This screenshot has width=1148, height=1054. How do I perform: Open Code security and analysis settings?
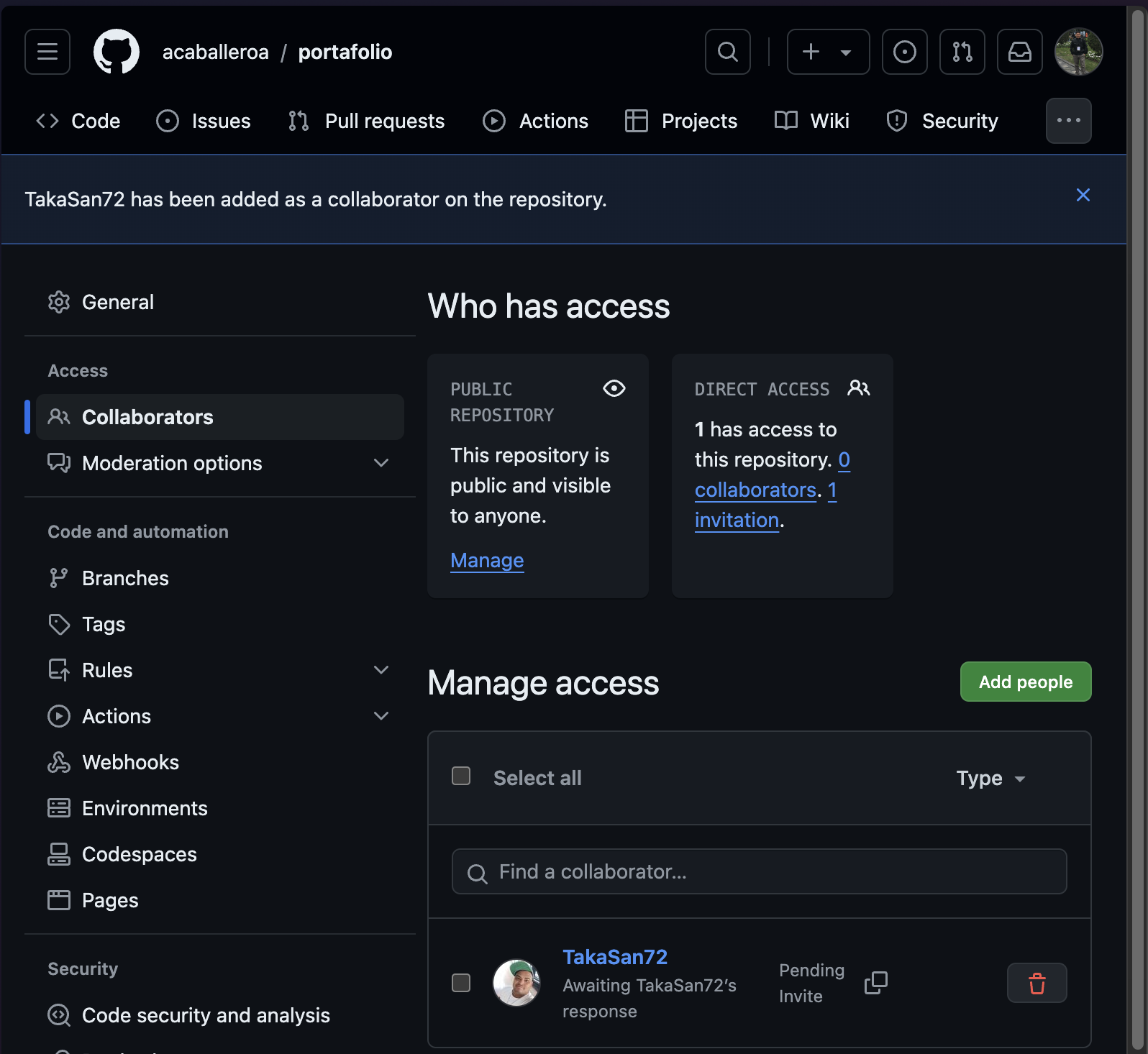(x=220, y=1015)
